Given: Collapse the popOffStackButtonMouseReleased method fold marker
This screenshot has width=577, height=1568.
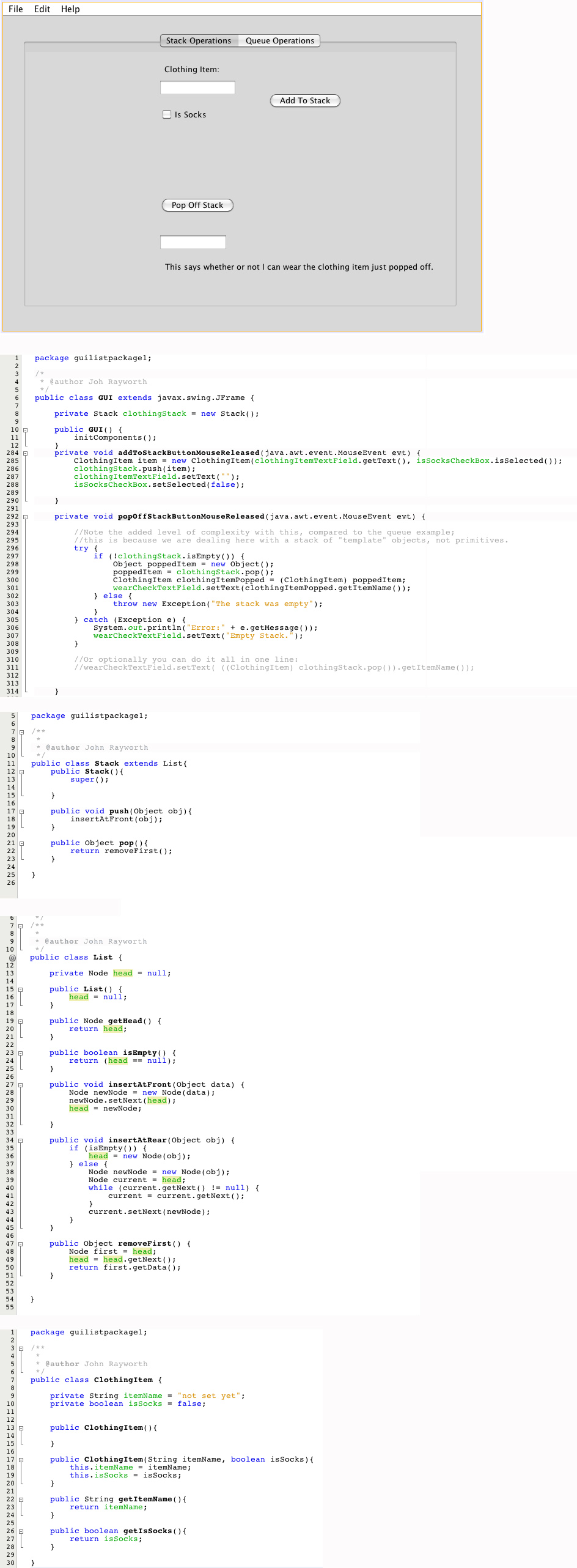Looking at the screenshot, I should [25, 517].
